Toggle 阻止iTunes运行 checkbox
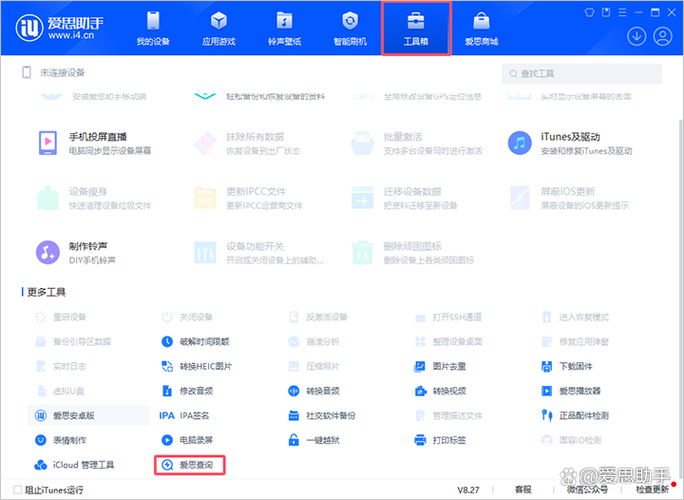This screenshot has height=500, width=684. (x=17, y=490)
